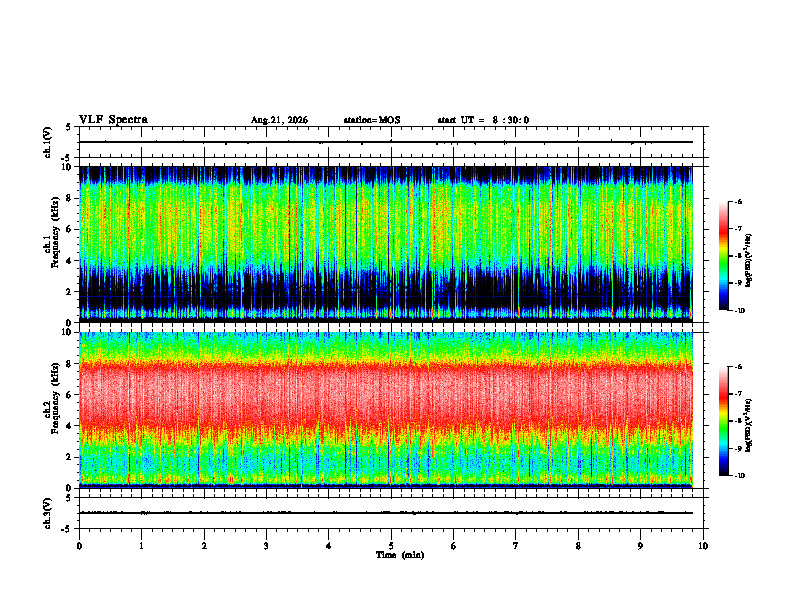792x612 pixels.
Task: Click the 5 minute tick on time axis
Action: (391, 546)
